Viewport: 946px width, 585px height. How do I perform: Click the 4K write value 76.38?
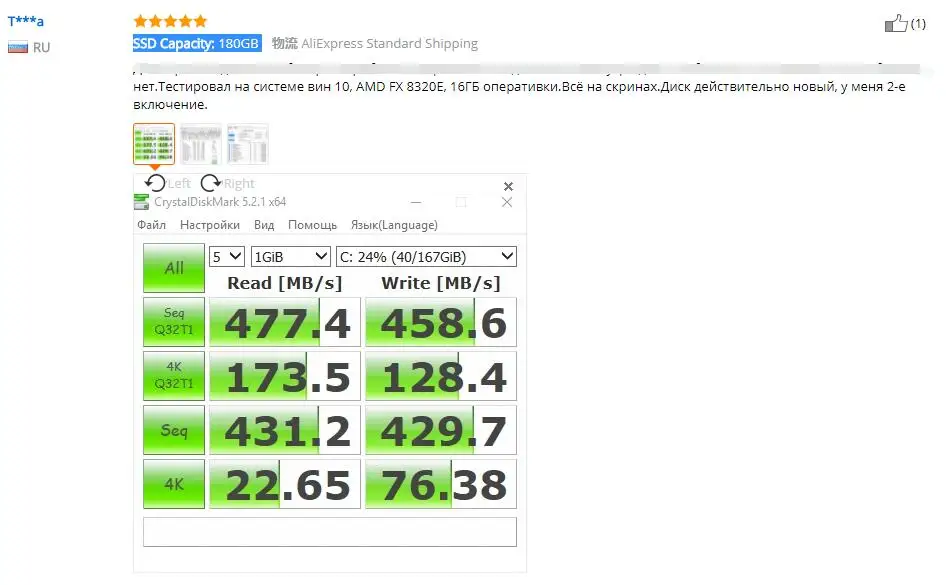tap(441, 484)
